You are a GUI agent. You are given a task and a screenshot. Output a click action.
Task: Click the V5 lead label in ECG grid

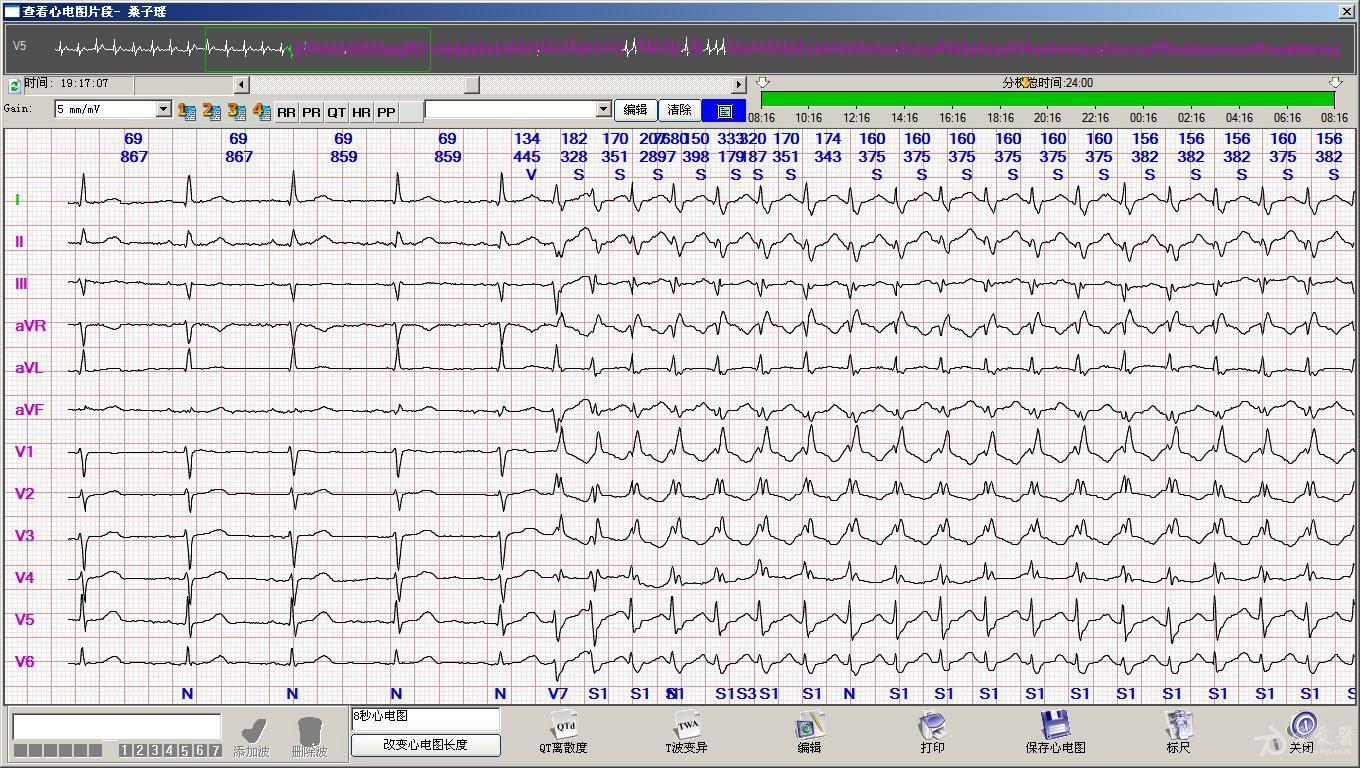click(24, 619)
